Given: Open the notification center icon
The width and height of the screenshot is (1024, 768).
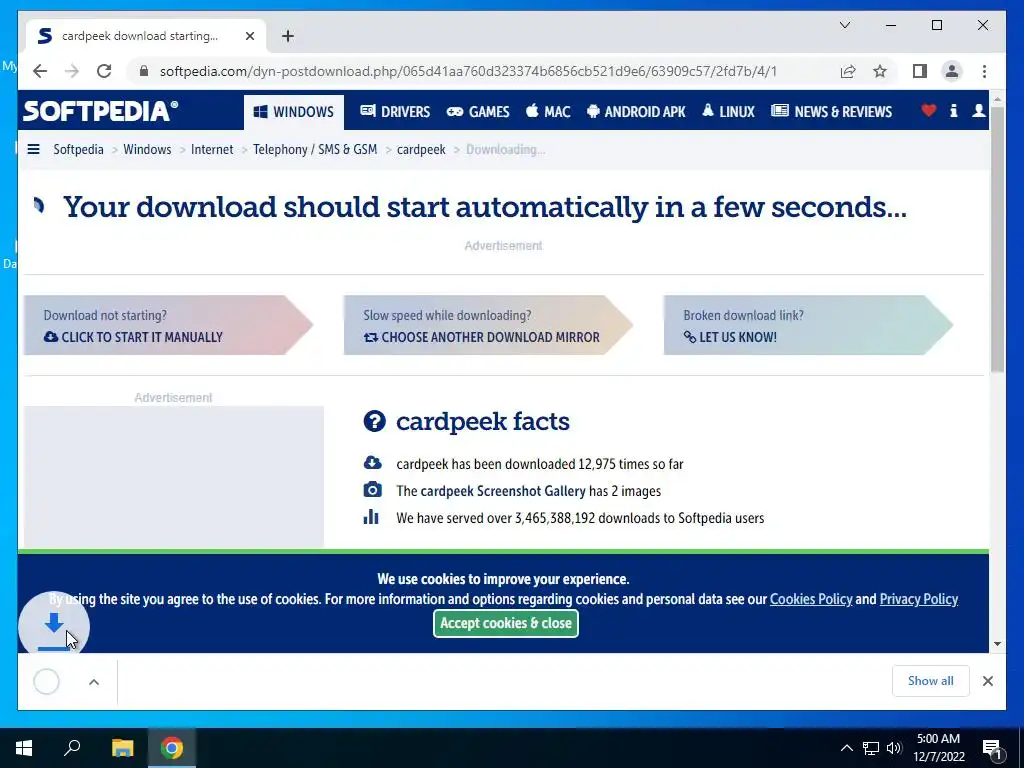Looking at the screenshot, I should point(993,749).
